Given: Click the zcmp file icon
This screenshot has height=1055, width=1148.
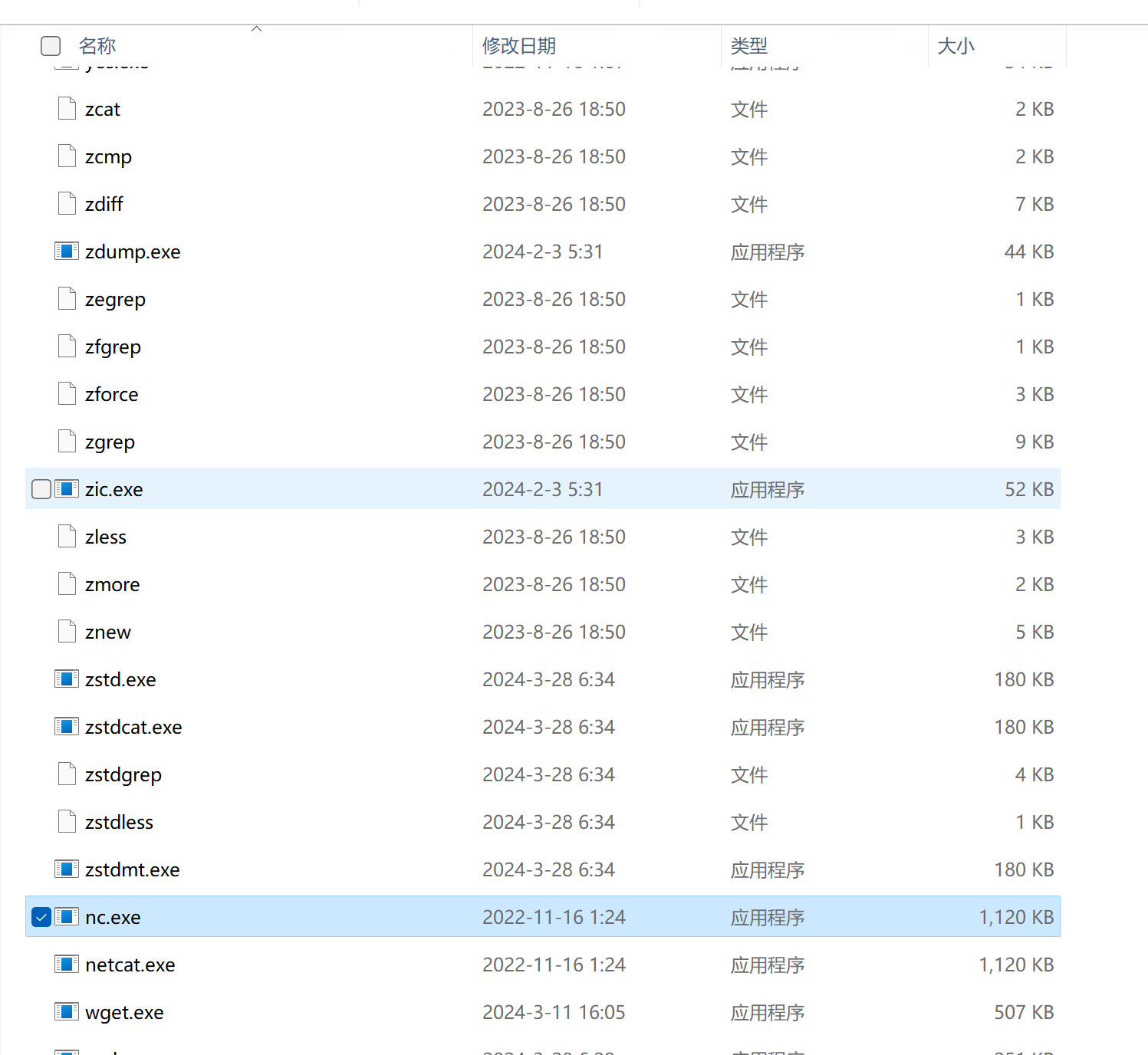Looking at the screenshot, I should pos(67,156).
